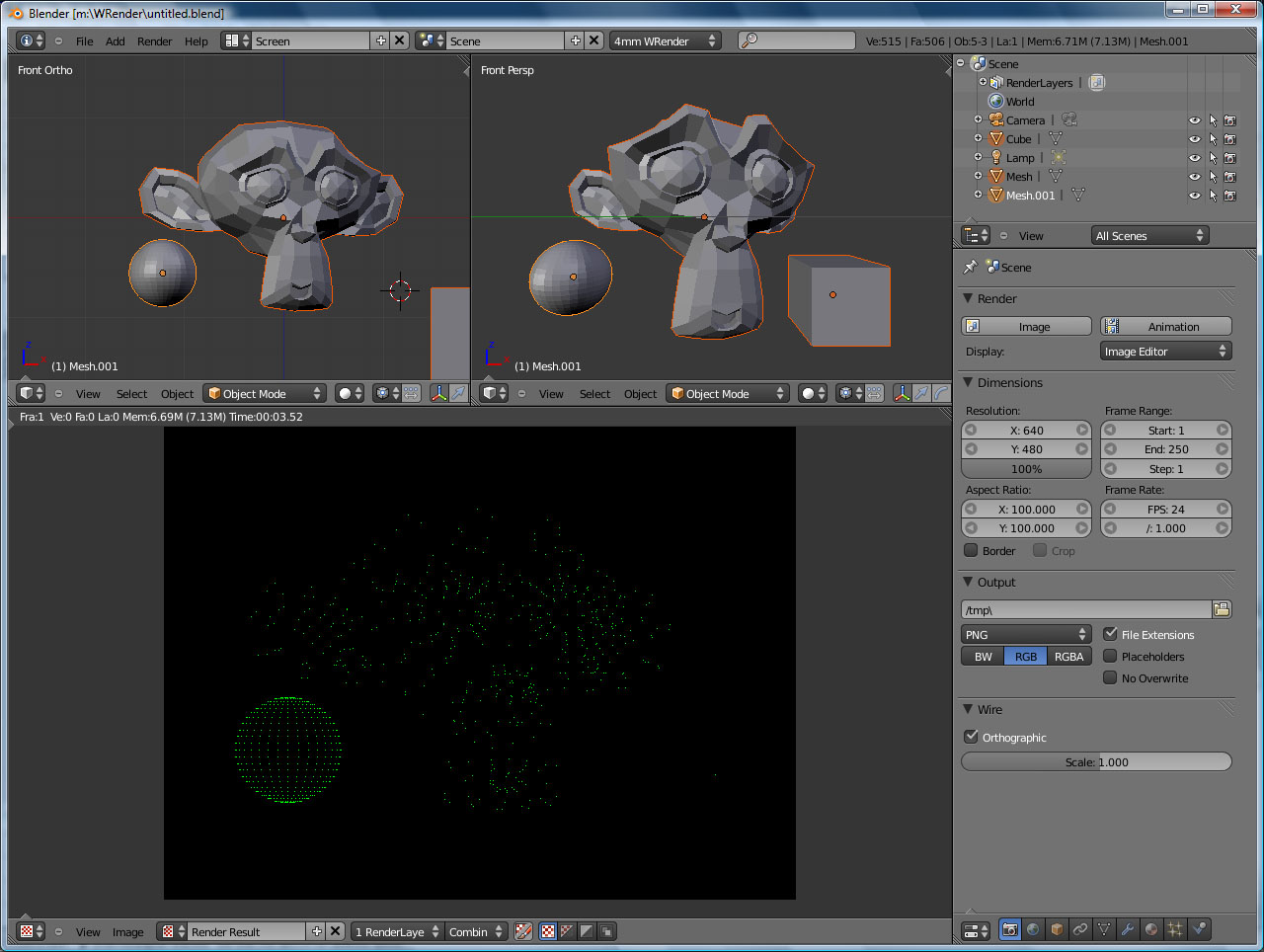This screenshot has height=952, width=1264.
Task: Open the World properties globe tab
Action: click(1033, 929)
